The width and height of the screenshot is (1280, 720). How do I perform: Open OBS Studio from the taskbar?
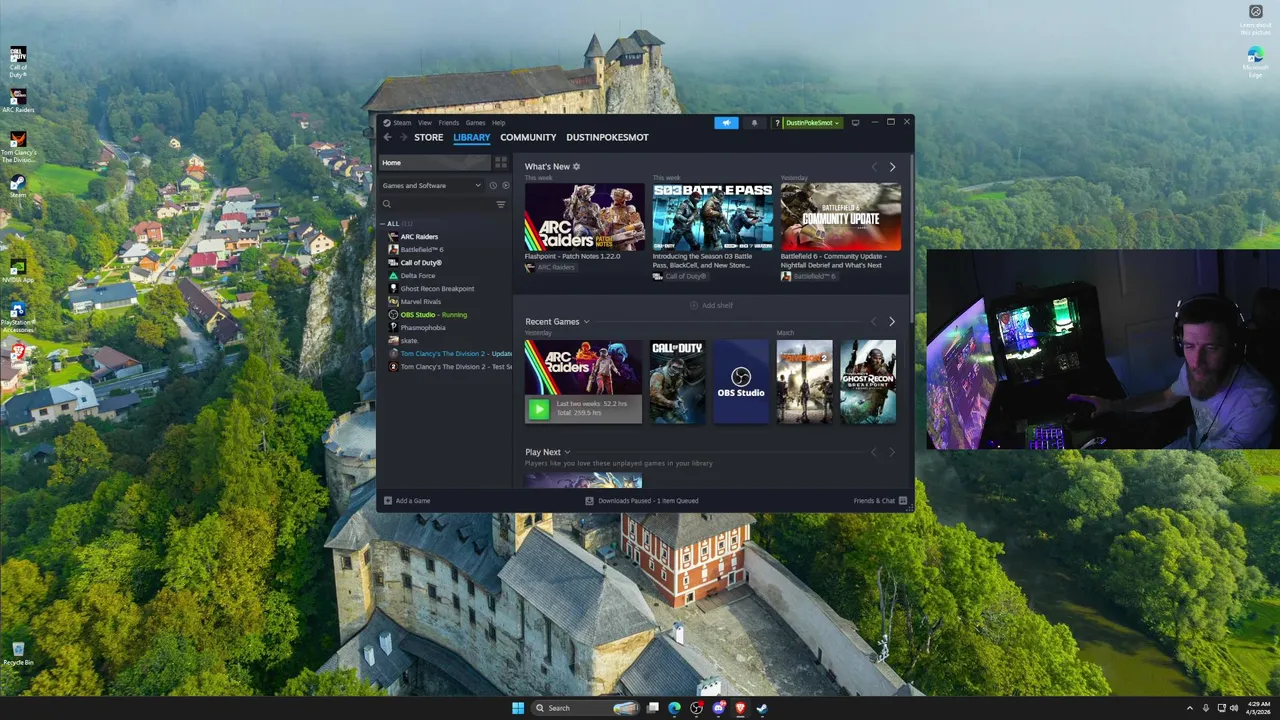click(x=696, y=708)
